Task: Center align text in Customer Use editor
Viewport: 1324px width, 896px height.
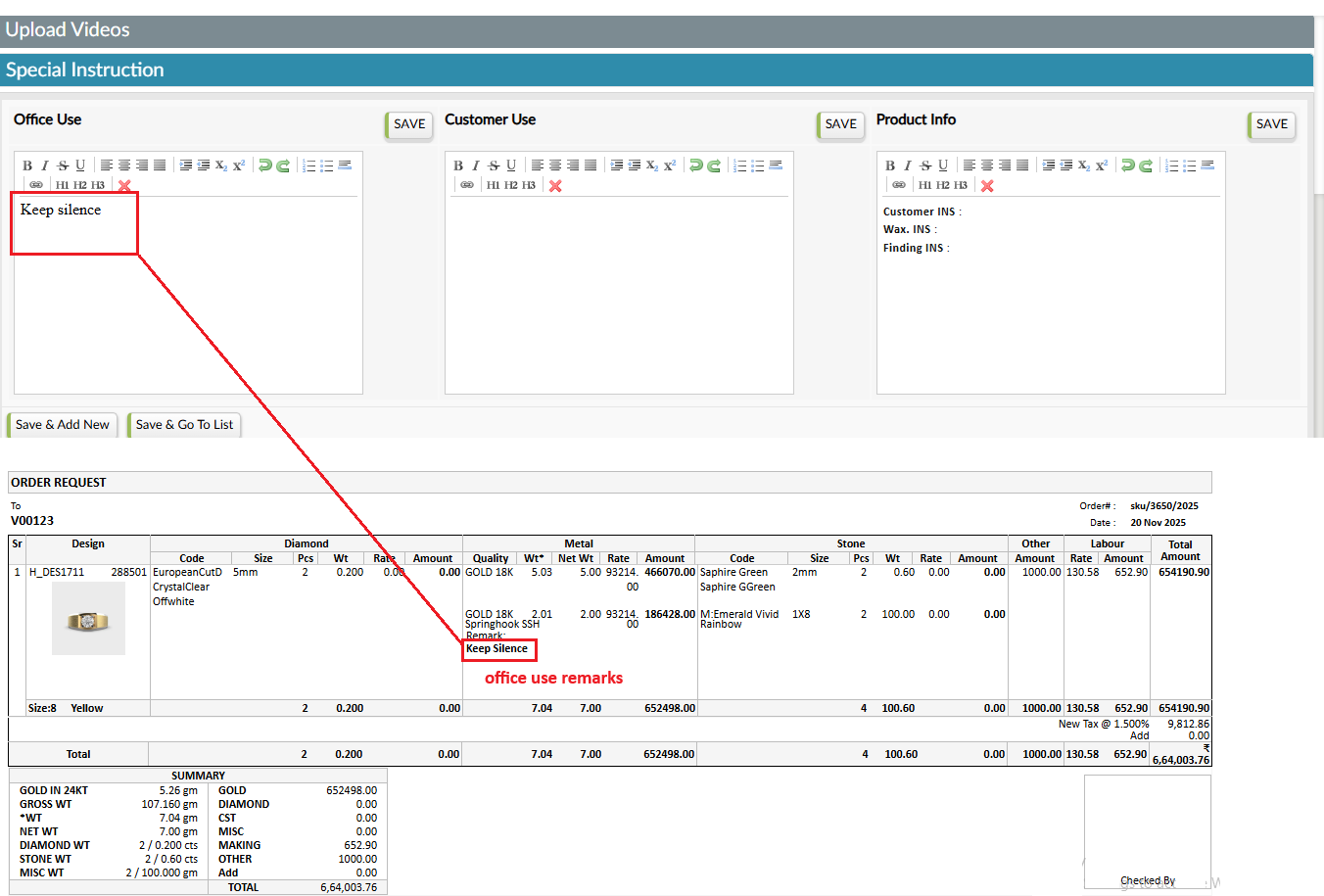Action: (x=555, y=165)
